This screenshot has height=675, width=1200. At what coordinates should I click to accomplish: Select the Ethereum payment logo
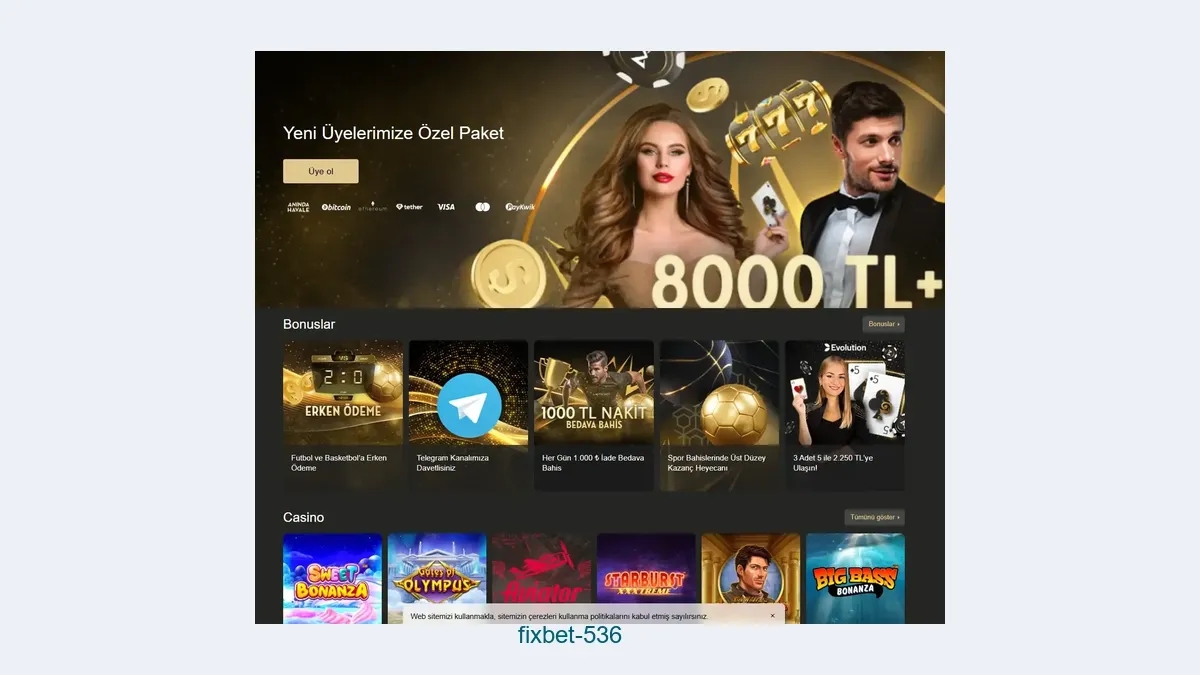372,207
